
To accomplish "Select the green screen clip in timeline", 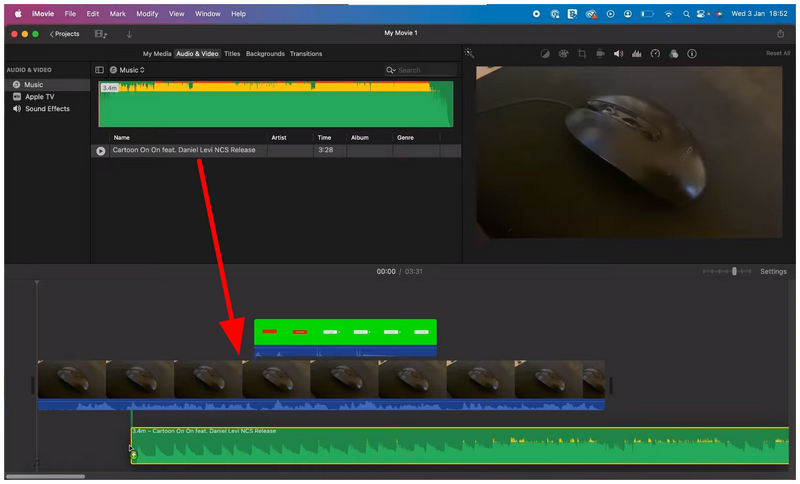I will coord(345,337).
